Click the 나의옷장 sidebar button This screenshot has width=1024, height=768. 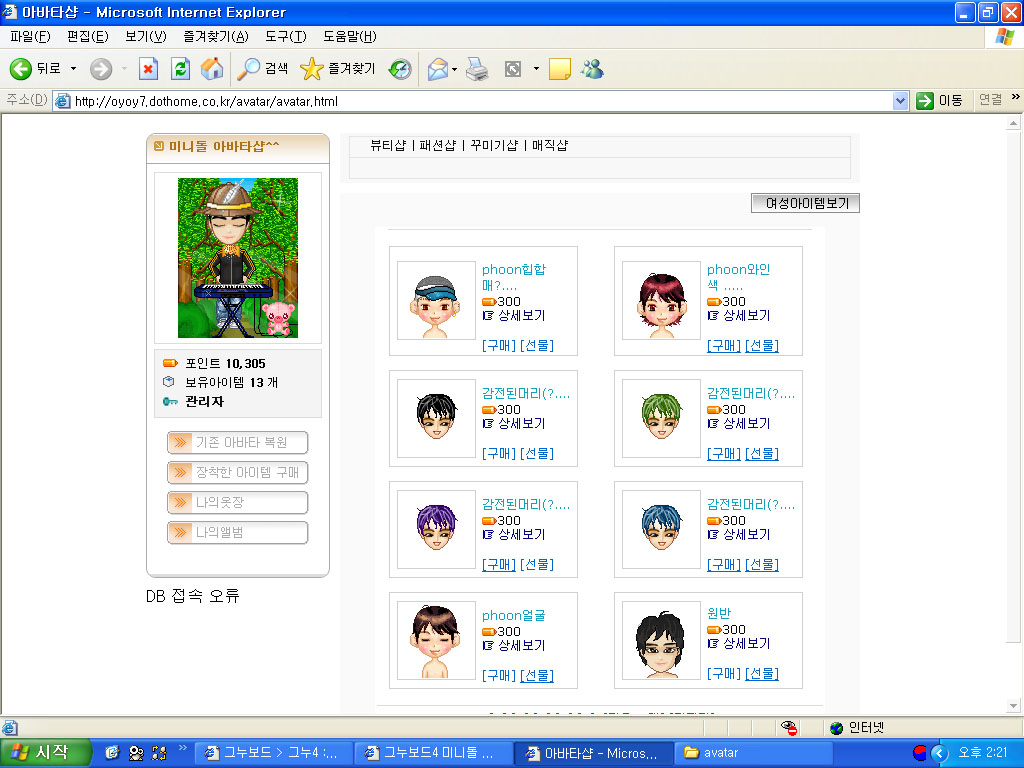click(x=237, y=502)
